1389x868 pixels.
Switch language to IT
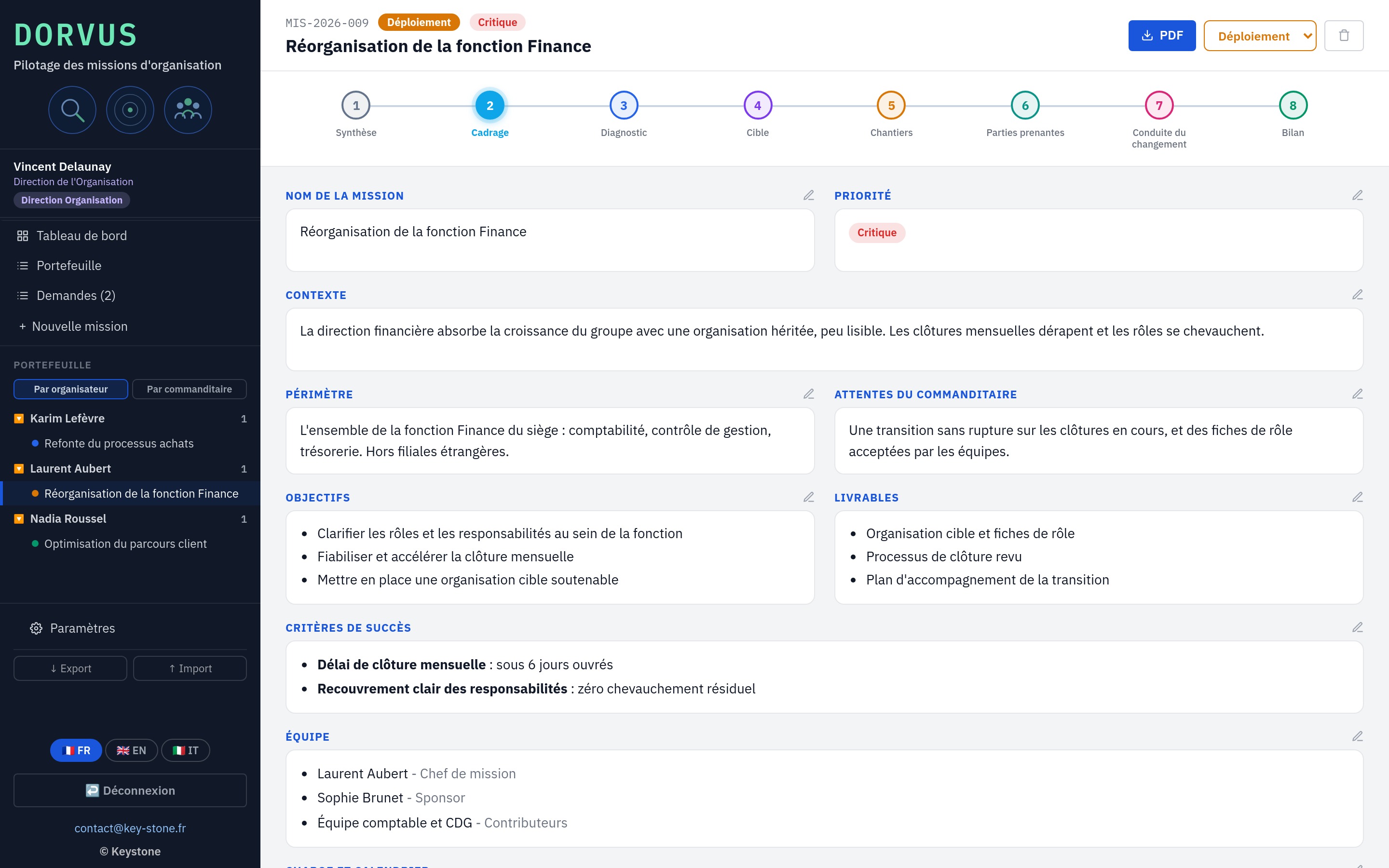[x=185, y=750]
